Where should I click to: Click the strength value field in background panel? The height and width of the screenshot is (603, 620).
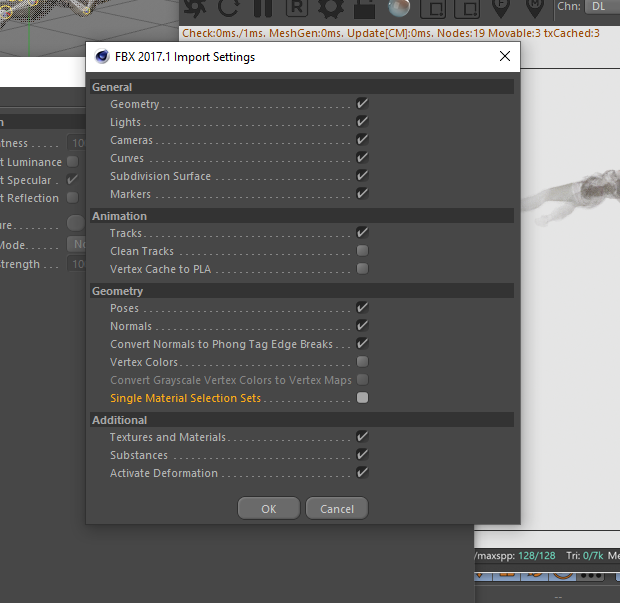click(76, 264)
